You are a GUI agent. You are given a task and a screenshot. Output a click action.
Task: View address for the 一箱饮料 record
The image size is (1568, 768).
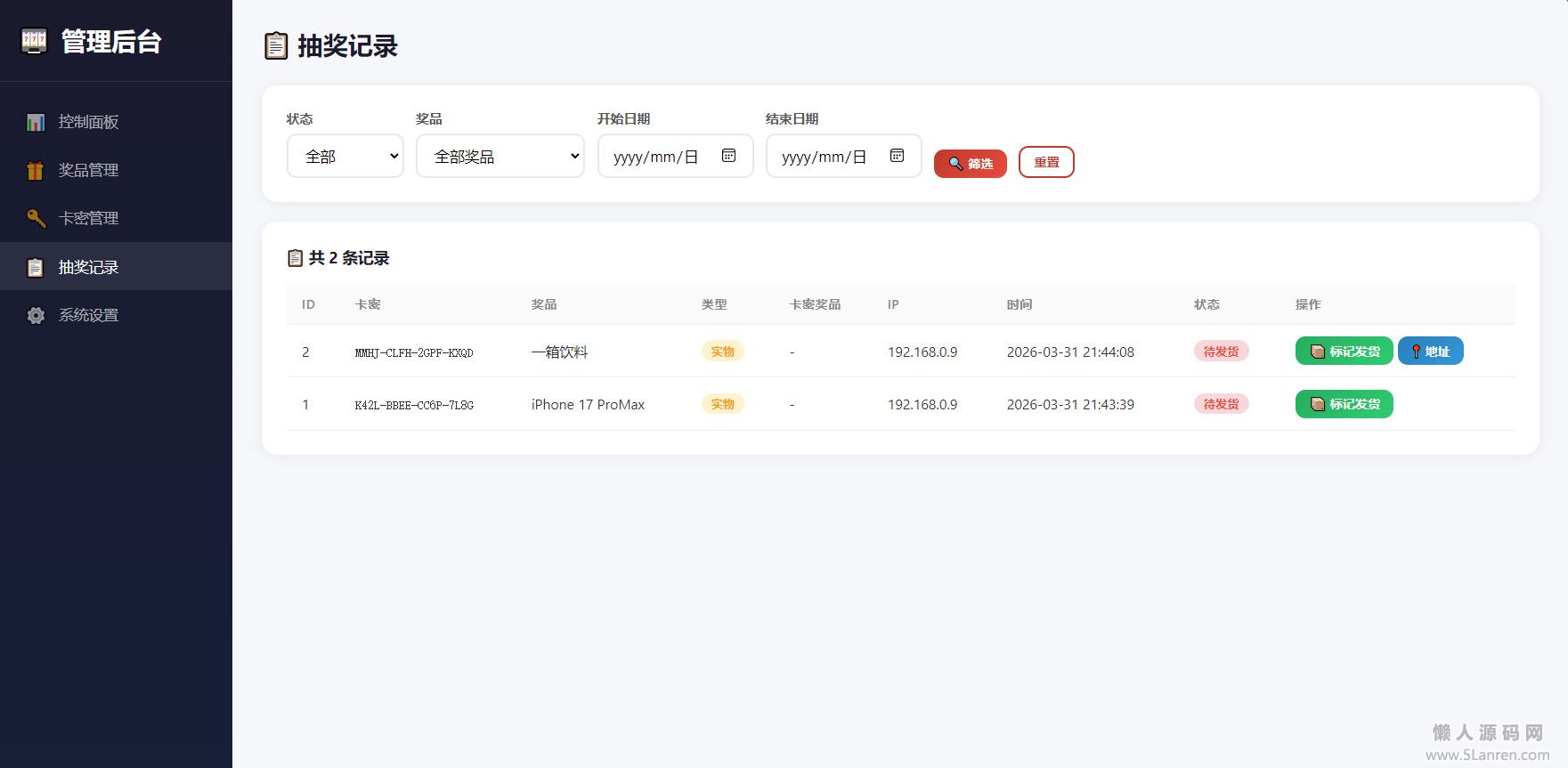[1430, 352]
